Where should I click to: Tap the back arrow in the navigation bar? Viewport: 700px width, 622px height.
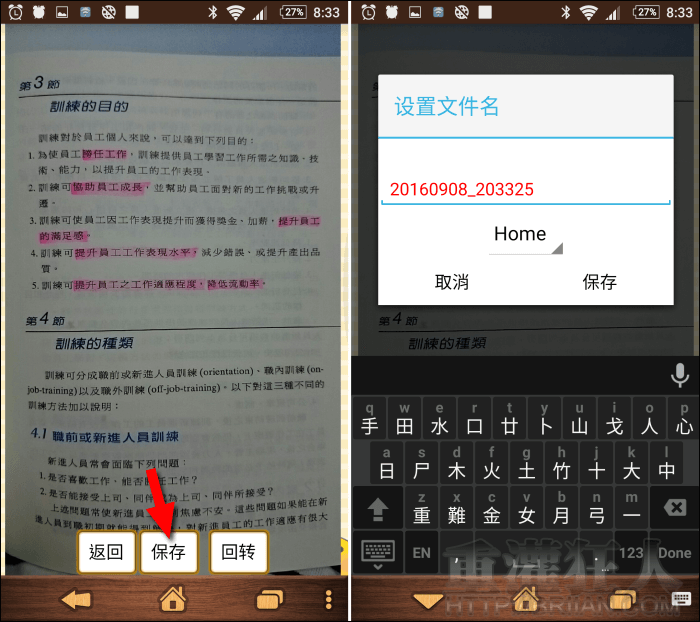76,600
